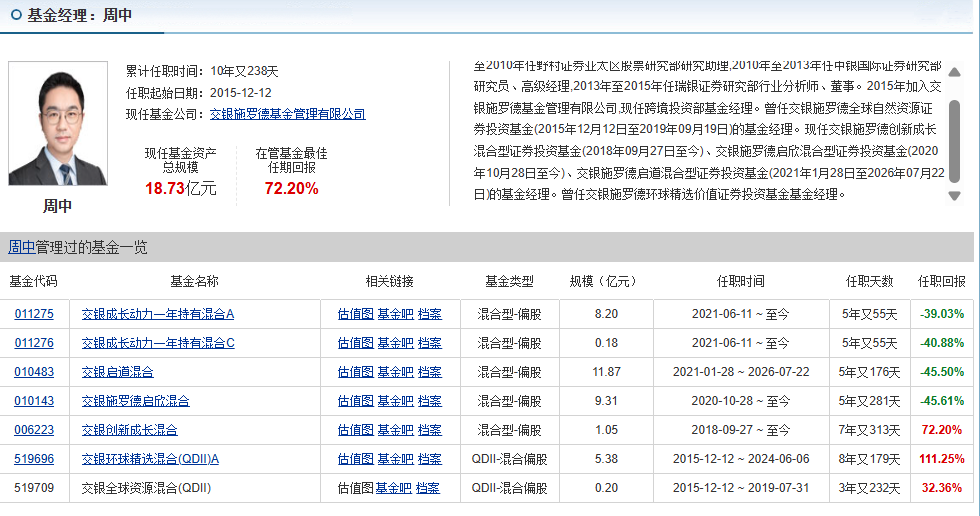Open 基金吧 for fund 011275
This screenshot has width=980, height=516.
pyautogui.click(x=396, y=314)
